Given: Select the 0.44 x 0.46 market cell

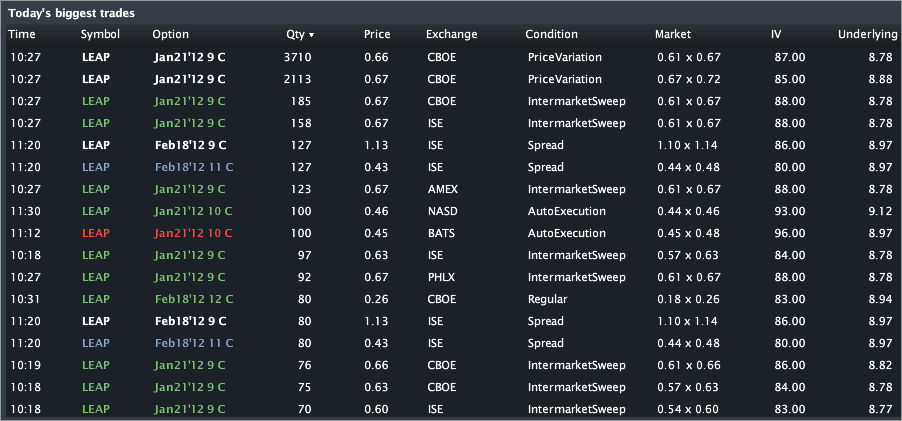Looking at the screenshot, I should [x=689, y=211].
